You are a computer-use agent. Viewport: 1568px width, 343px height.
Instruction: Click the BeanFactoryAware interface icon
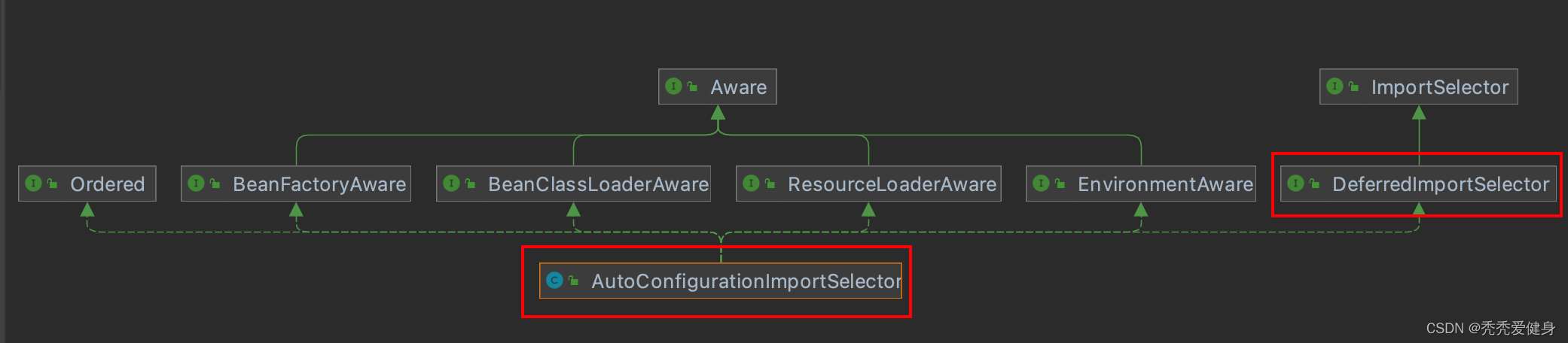coord(196,184)
